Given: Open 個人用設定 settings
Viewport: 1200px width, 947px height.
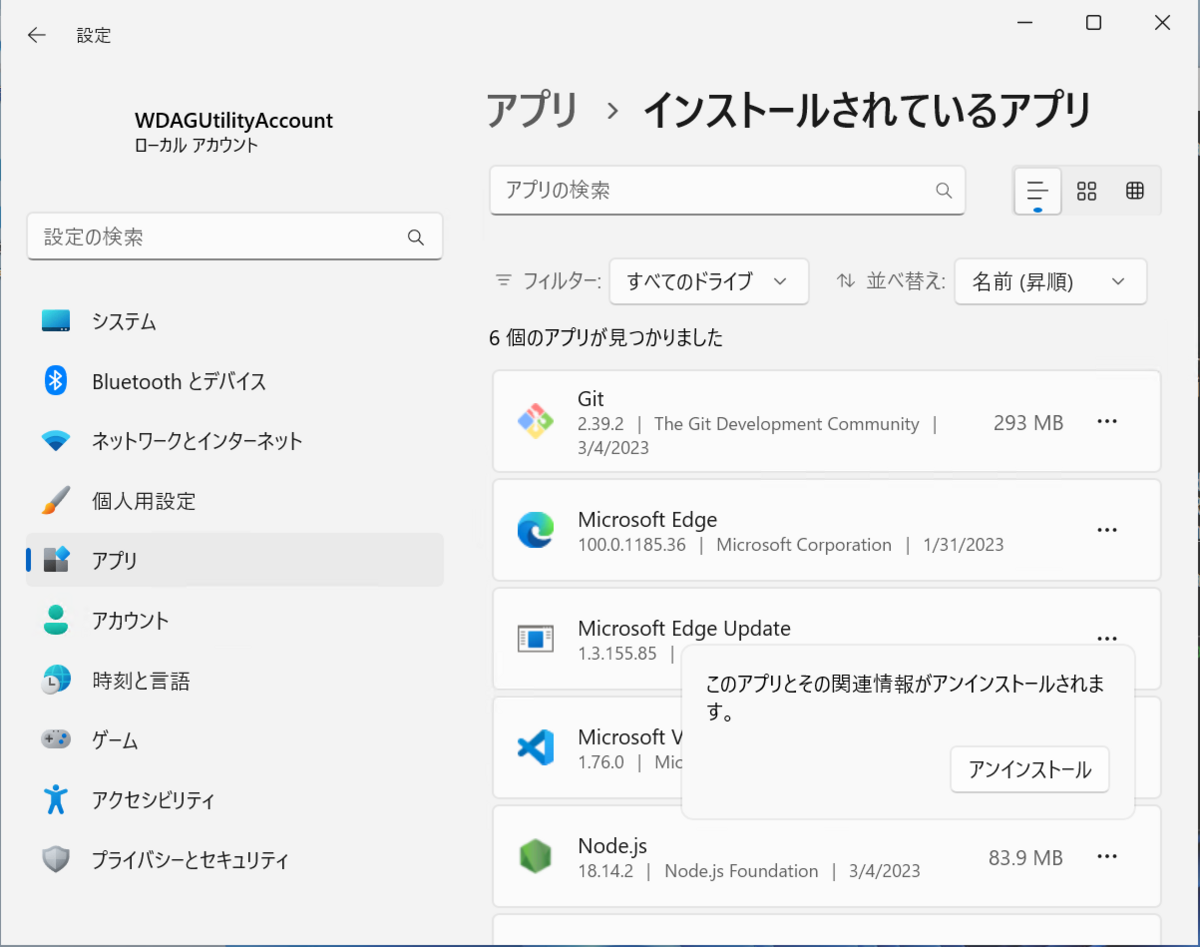Looking at the screenshot, I should [235, 501].
